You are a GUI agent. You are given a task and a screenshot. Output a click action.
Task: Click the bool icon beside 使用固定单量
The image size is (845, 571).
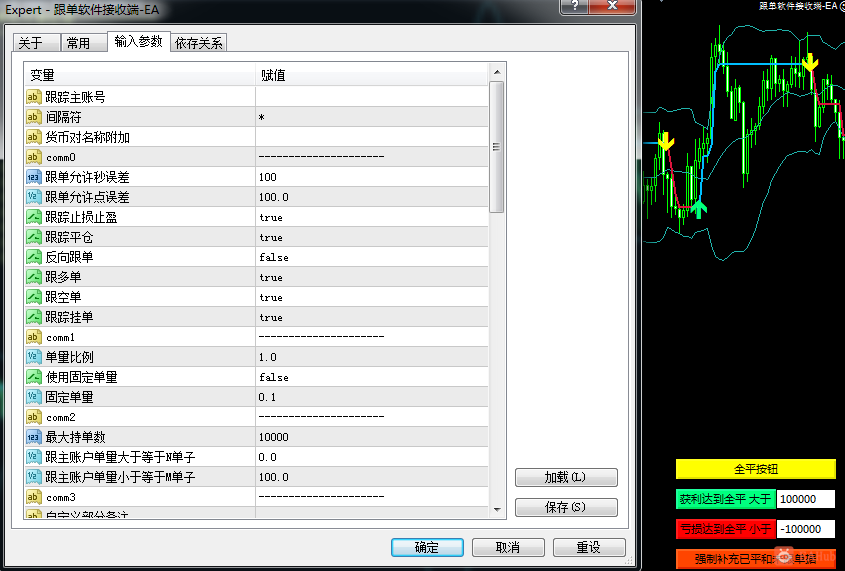[34, 377]
